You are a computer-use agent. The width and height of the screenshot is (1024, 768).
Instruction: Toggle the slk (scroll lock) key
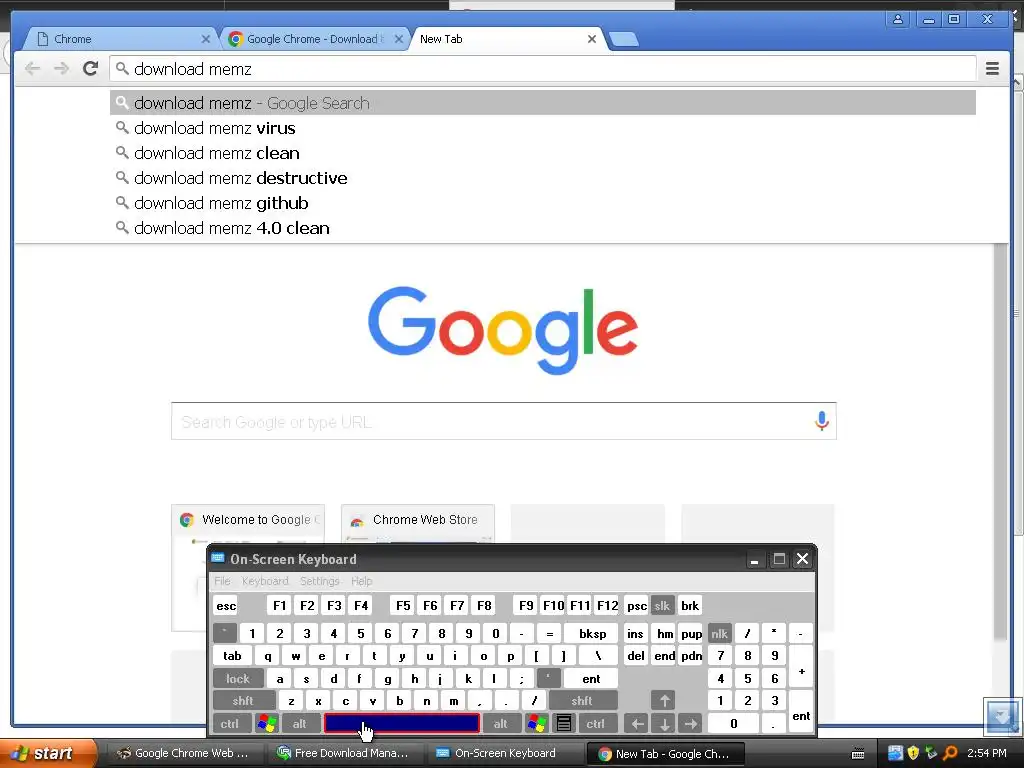click(x=662, y=605)
